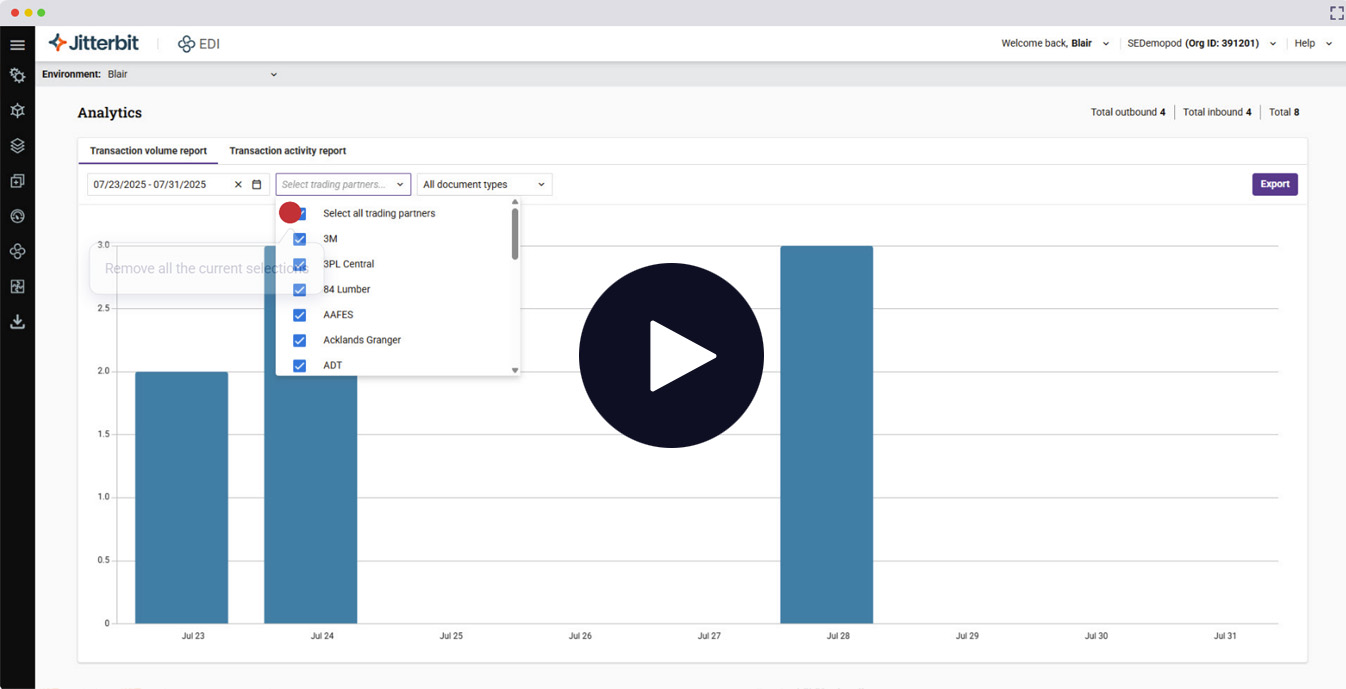
Task: Toggle the AAFES checkbox off
Action: pos(299,314)
